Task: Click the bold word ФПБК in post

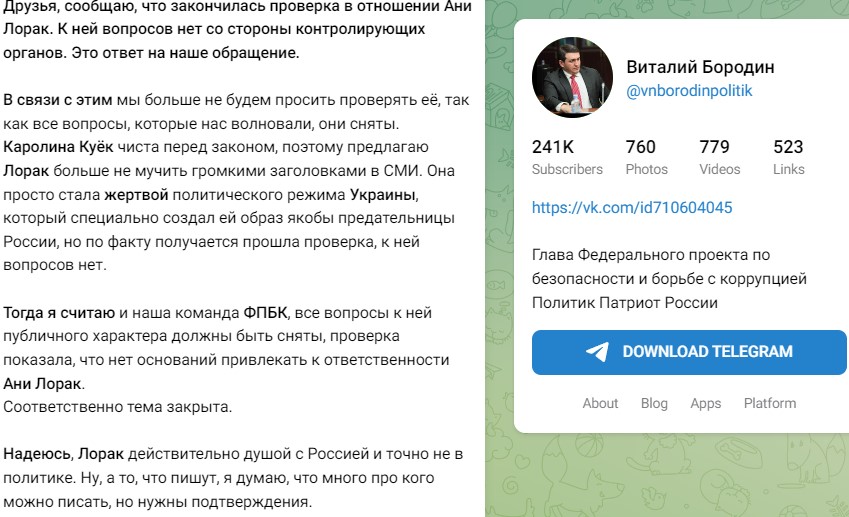Action: click(x=265, y=312)
